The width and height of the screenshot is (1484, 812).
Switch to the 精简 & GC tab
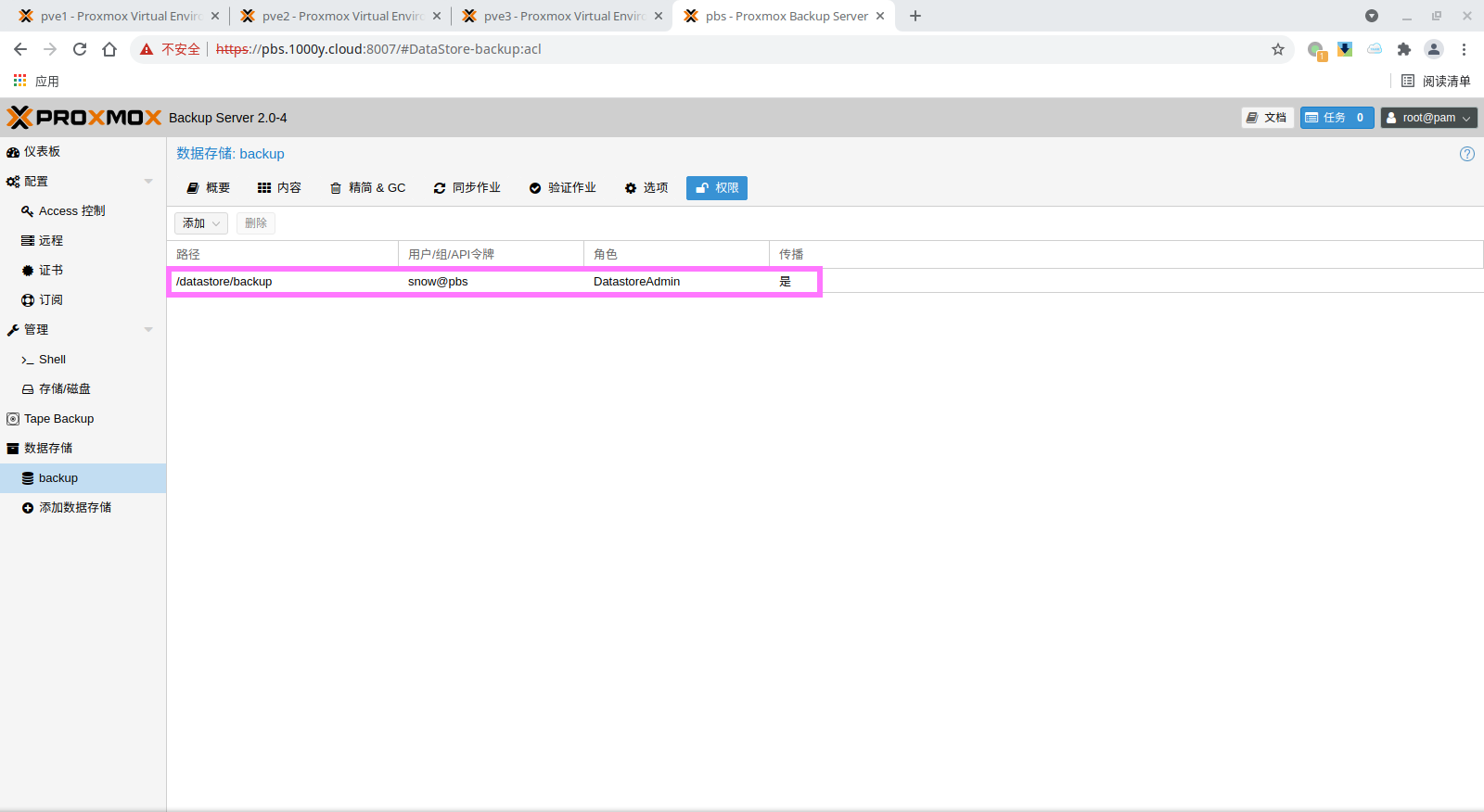368,188
